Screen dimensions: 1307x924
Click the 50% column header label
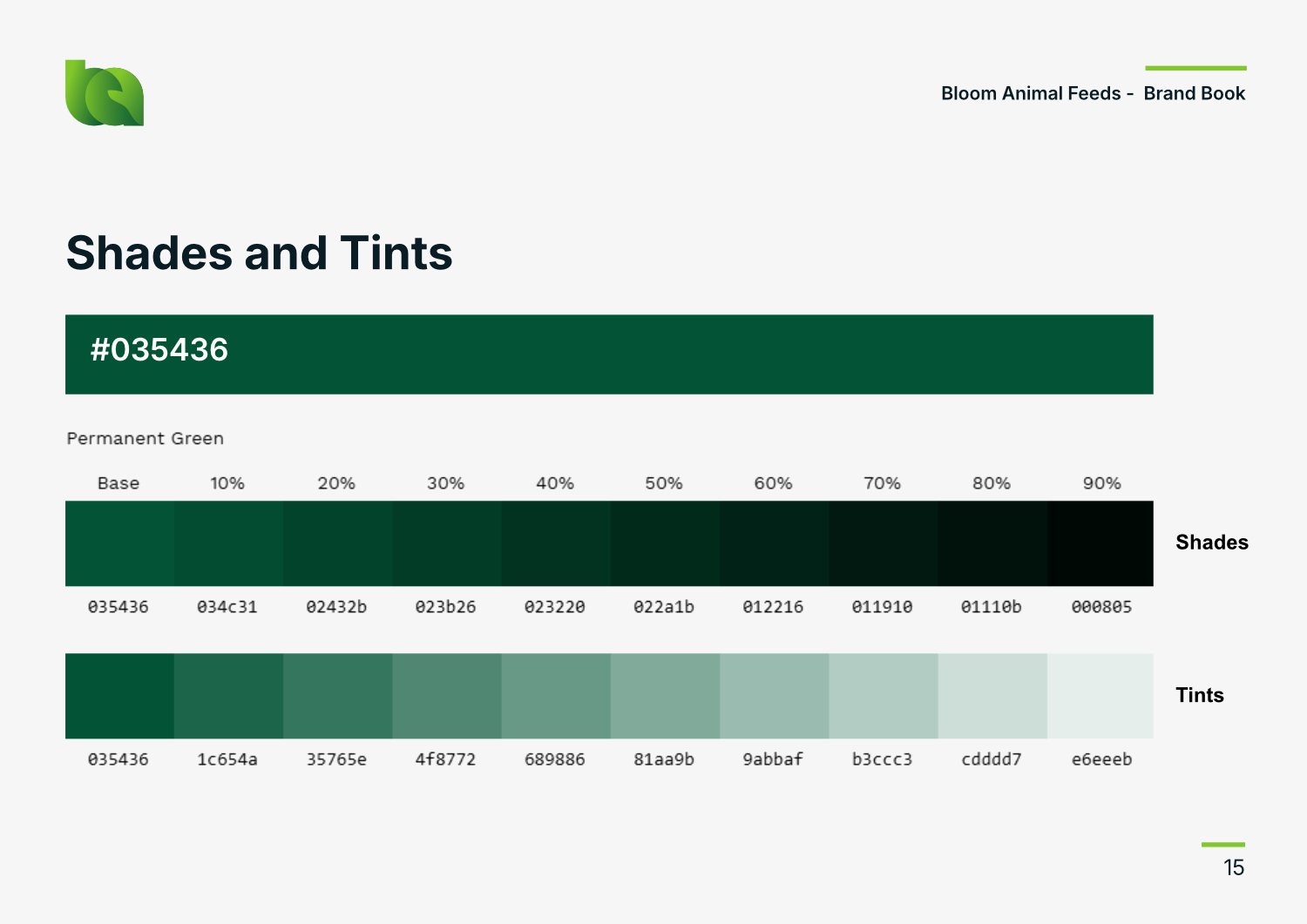point(664,483)
